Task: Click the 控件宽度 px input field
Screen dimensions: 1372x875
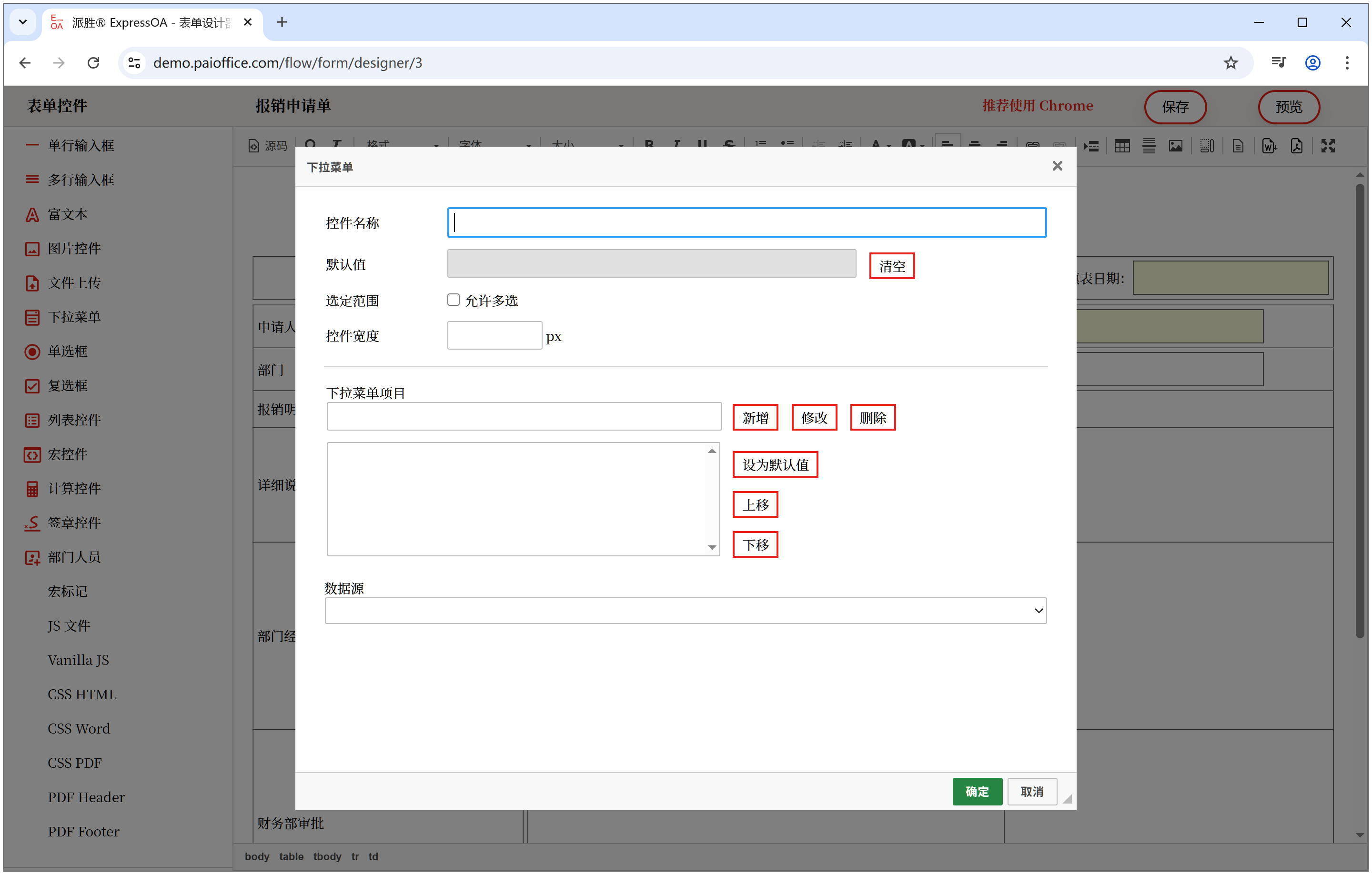Action: click(x=494, y=335)
